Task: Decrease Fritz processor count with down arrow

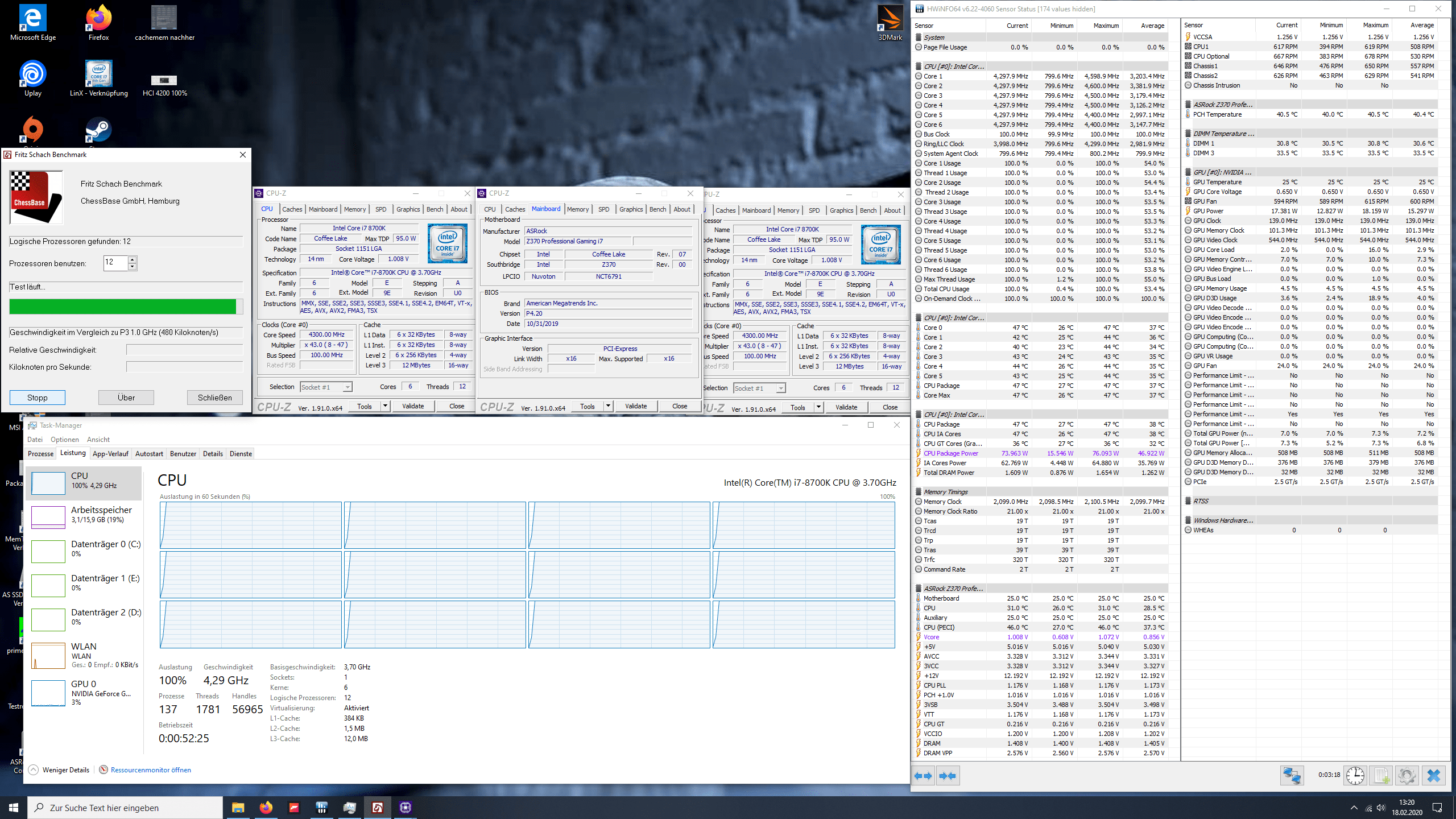Action: (x=133, y=266)
